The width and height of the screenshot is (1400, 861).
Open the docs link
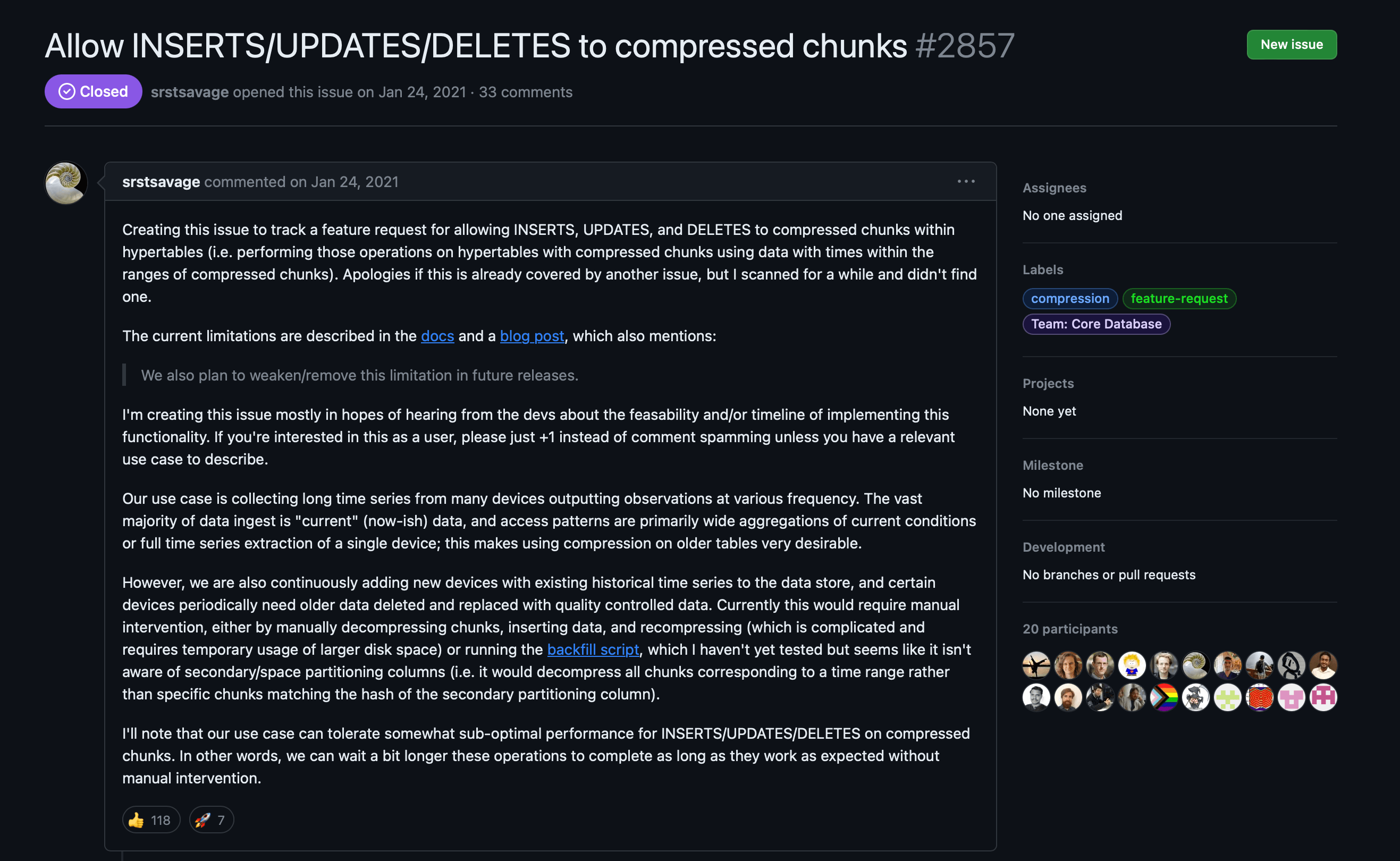click(437, 336)
